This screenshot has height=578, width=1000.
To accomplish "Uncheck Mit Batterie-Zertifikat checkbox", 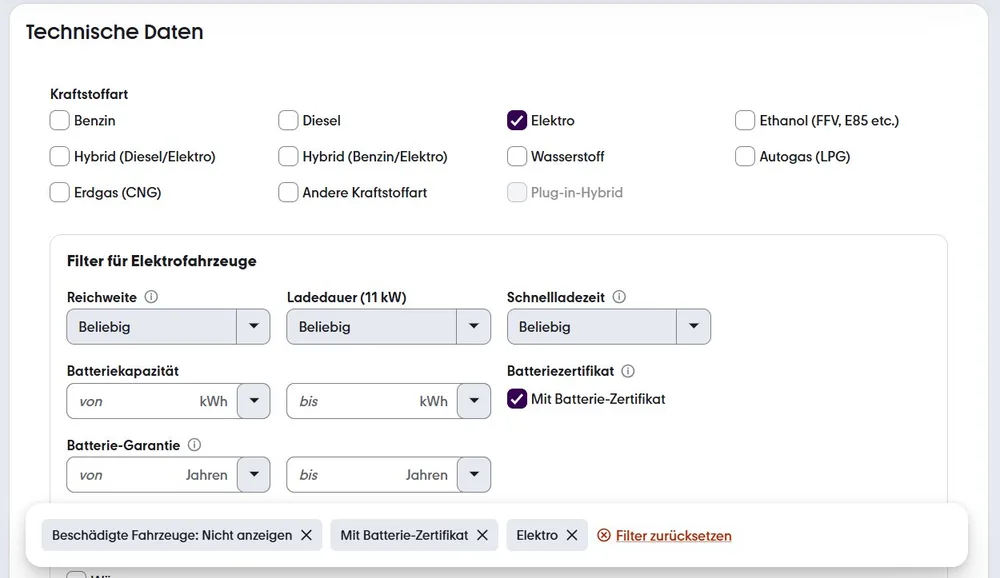I will (x=517, y=399).
